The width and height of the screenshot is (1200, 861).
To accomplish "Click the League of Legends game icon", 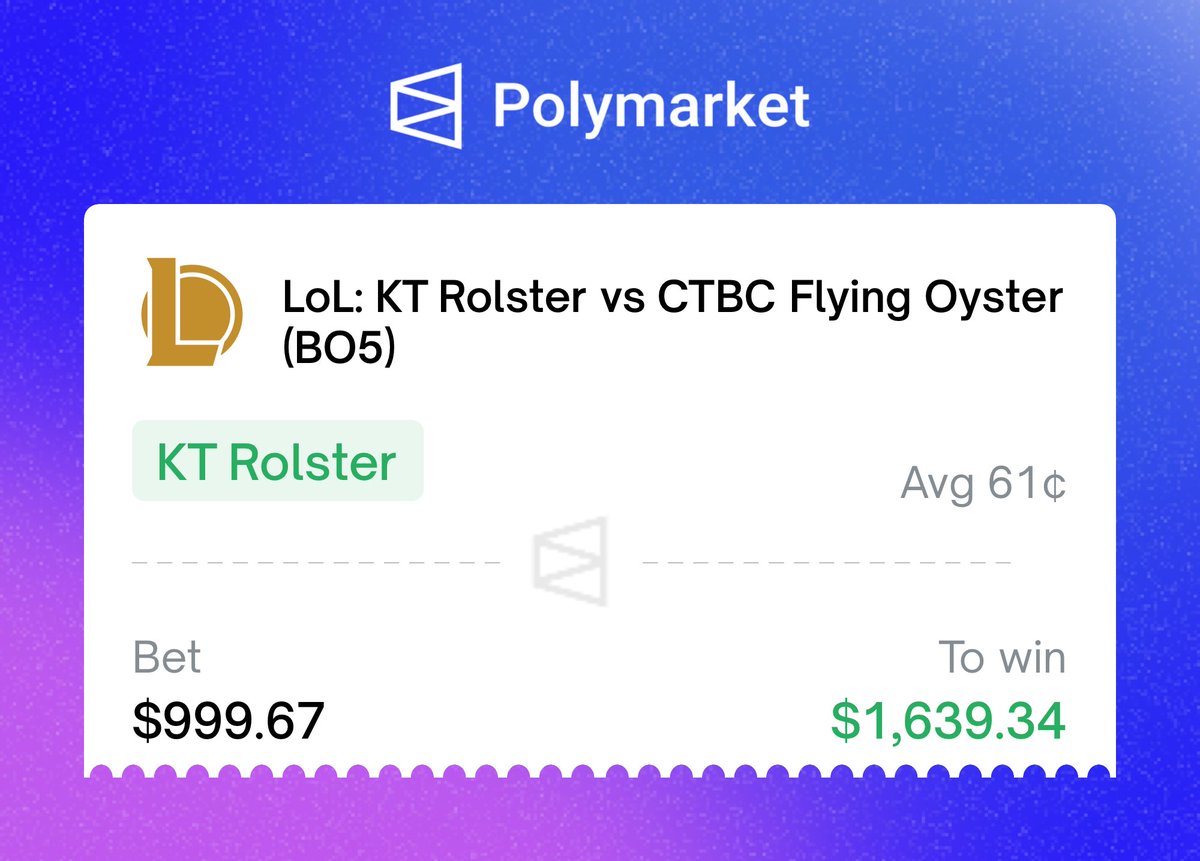I will click(190, 312).
